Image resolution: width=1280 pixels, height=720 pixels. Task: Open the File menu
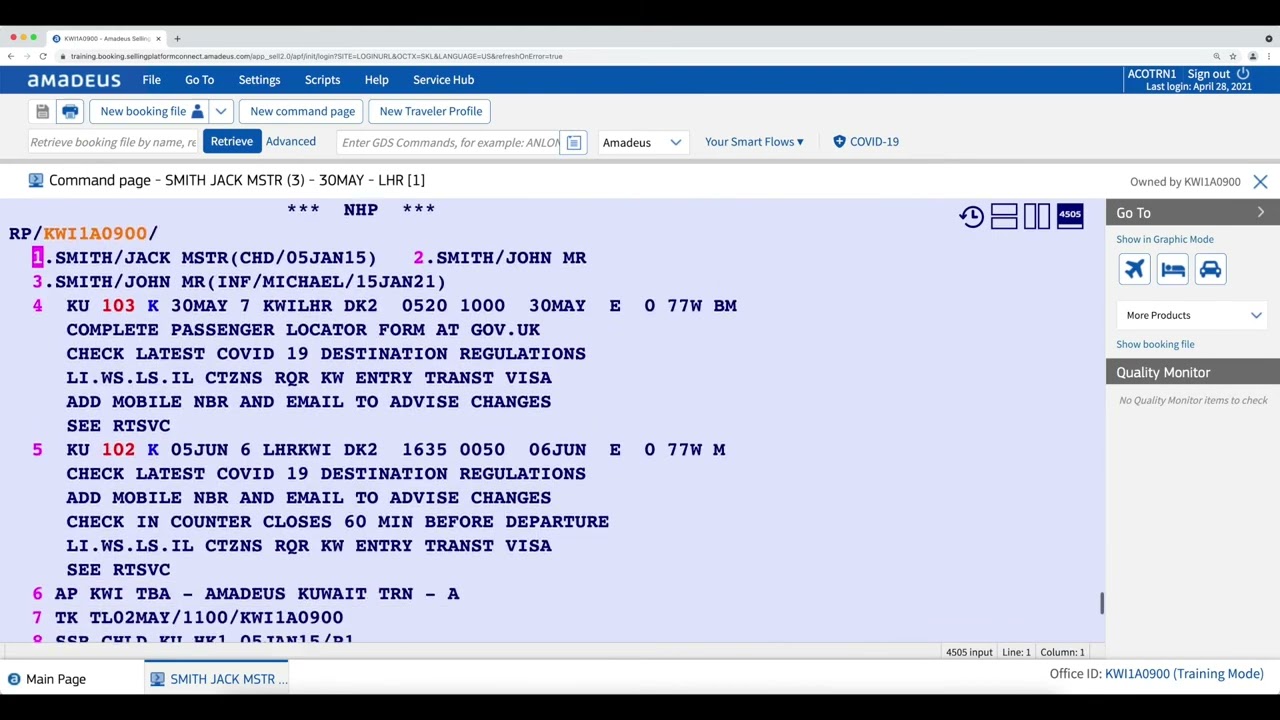151,80
